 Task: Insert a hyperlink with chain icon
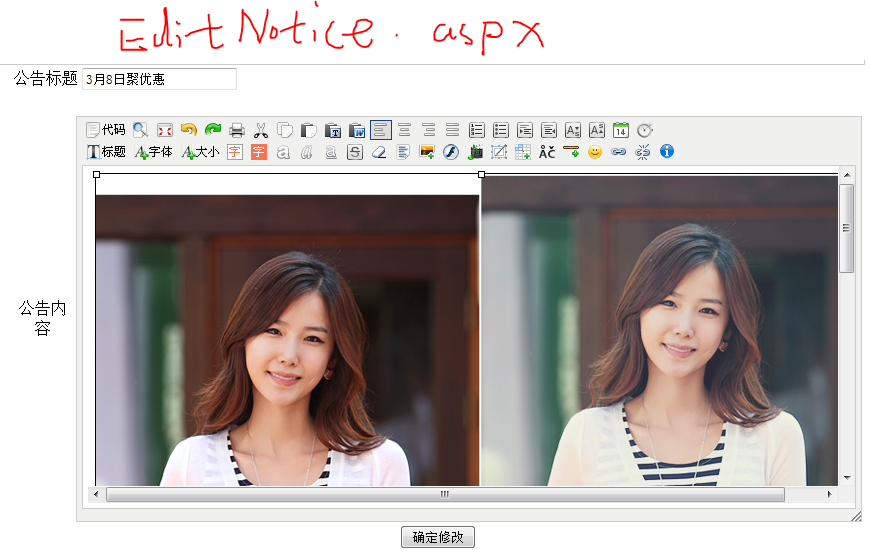618,152
